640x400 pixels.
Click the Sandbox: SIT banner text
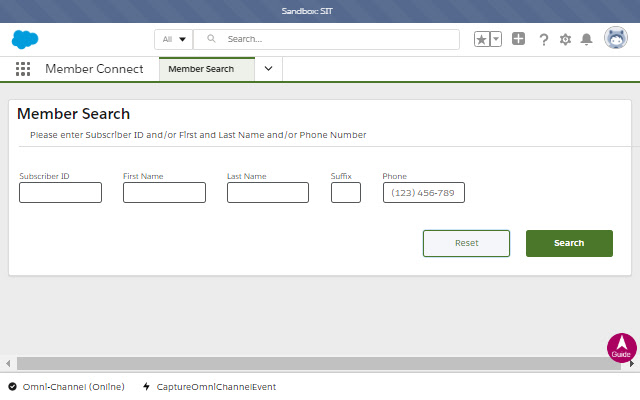tap(307, 11)
